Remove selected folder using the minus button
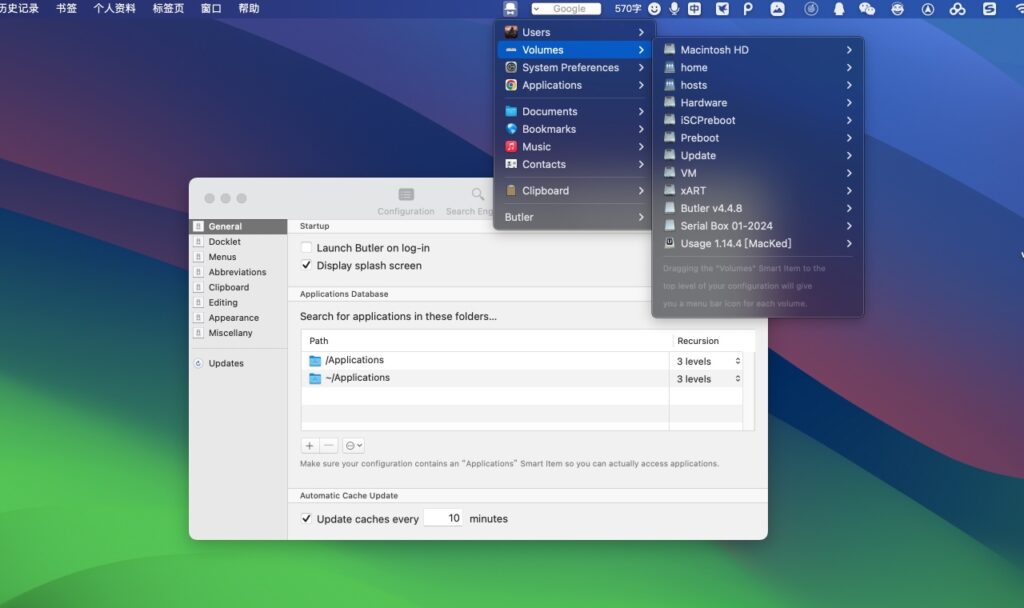The width and height of the screenshot is (1024, 608). (x=327, y=445)
